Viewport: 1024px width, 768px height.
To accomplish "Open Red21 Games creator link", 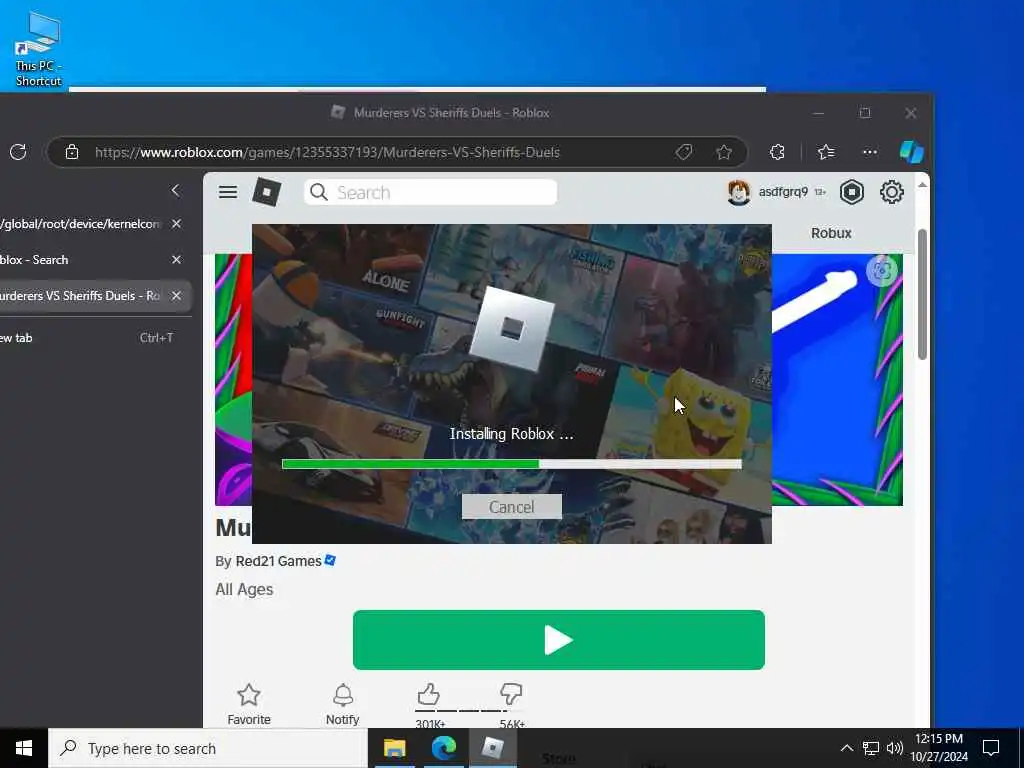I will (x=278, y=561).
